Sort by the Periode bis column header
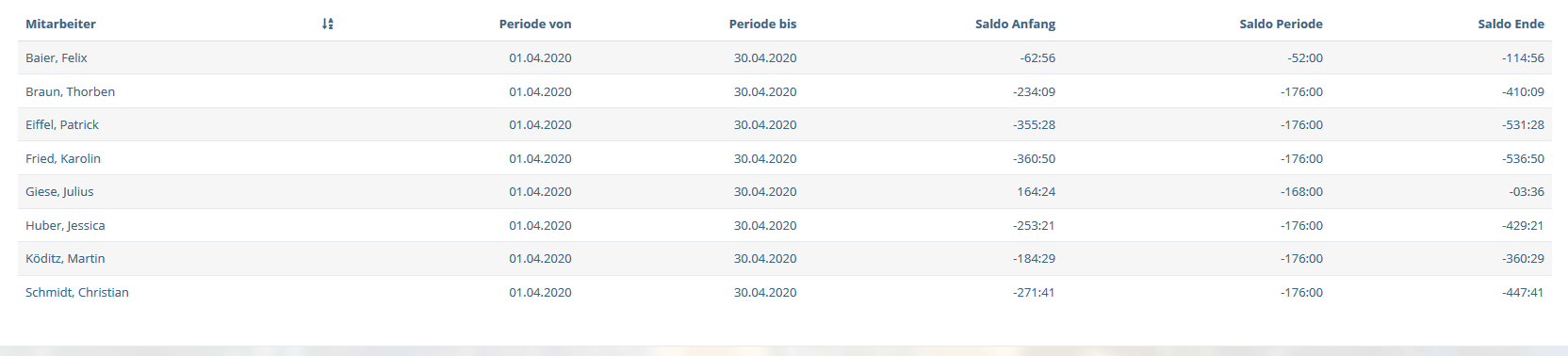1568x356 pixels. [762, 24]
